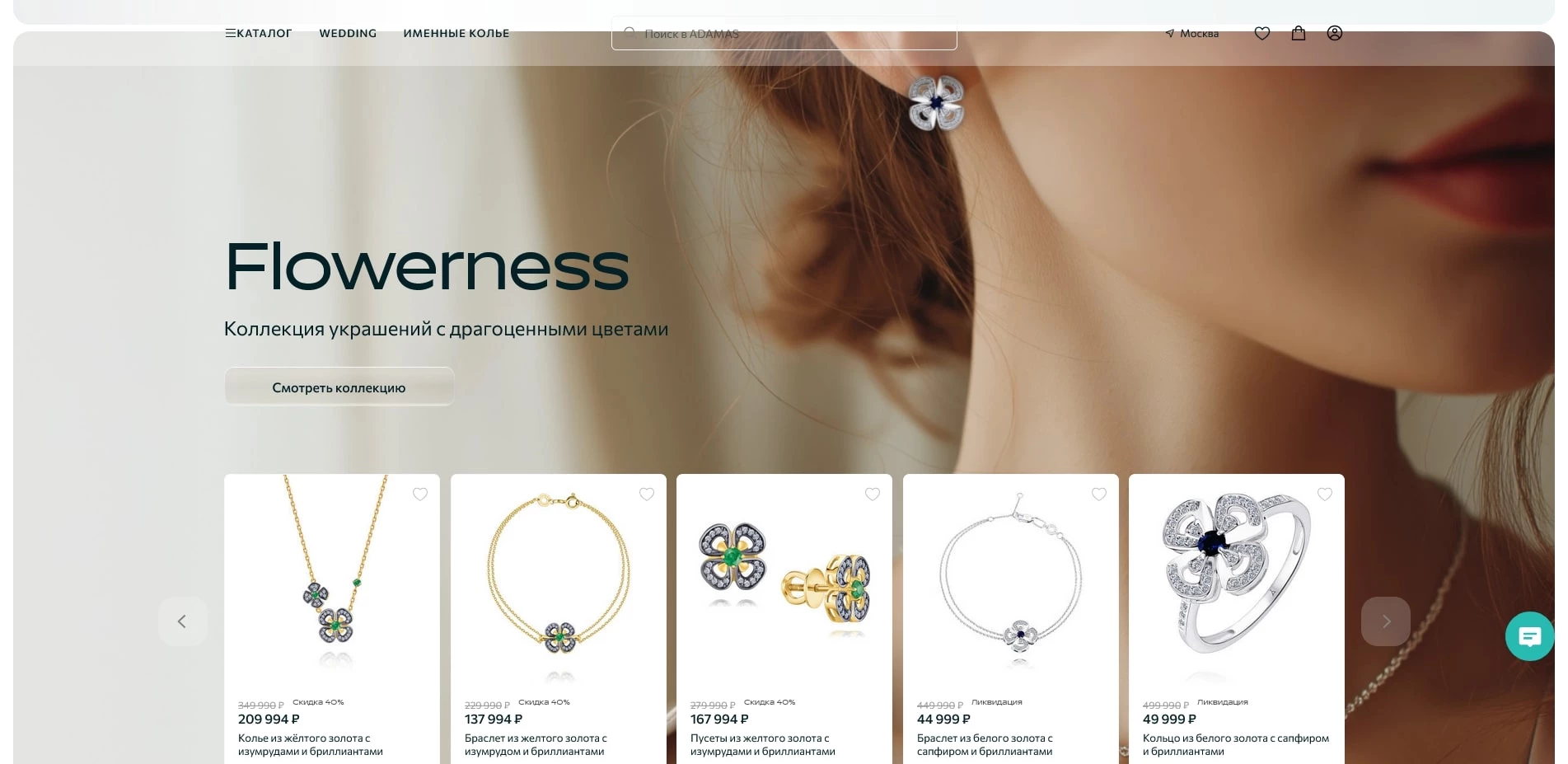Open the КАТАЛОГ hamburger menu
Viewport: 1568px width, 764px height.
(258, 34)
